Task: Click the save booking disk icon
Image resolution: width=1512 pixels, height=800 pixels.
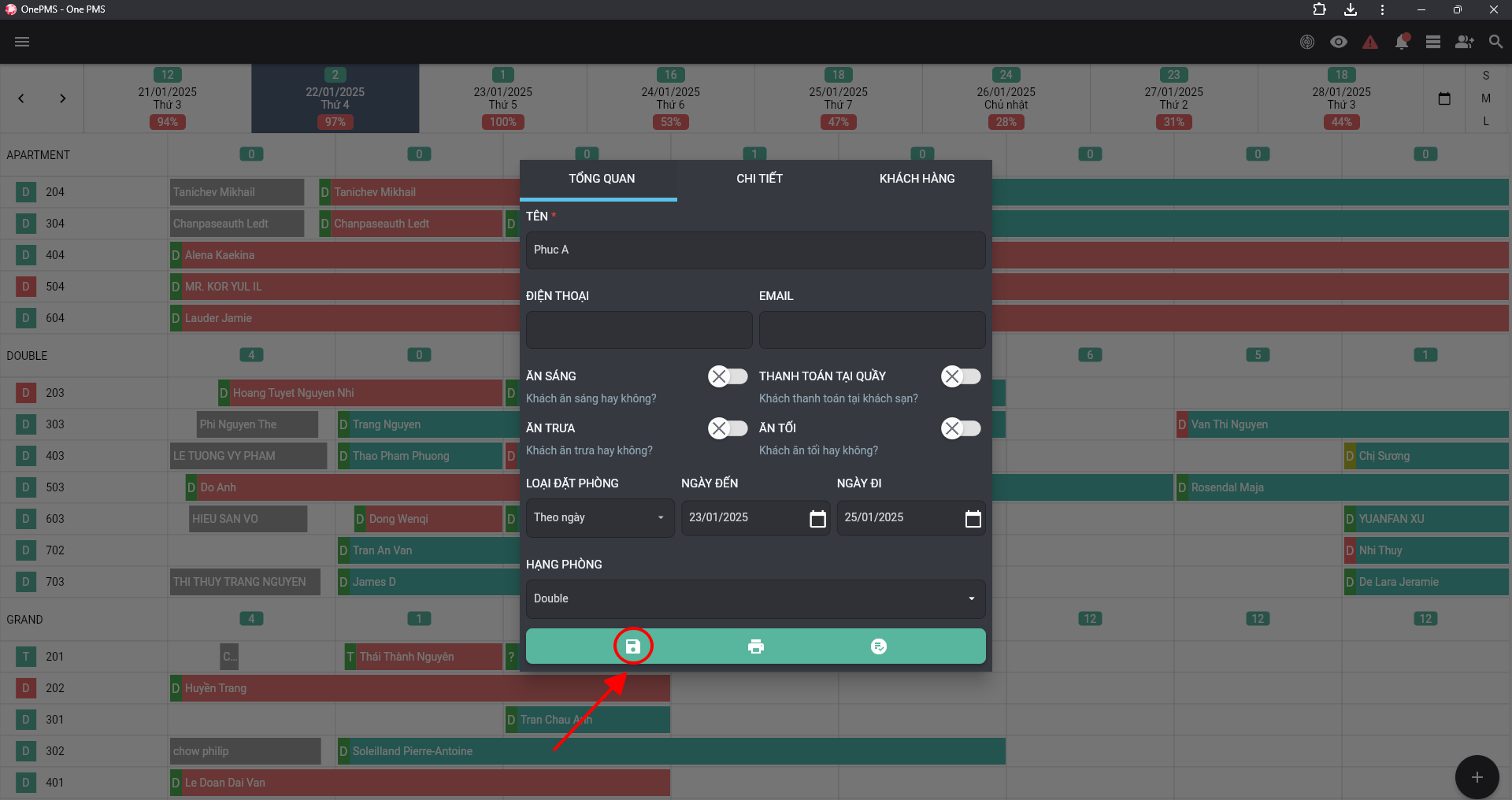Action: click(x=633, y=646)
